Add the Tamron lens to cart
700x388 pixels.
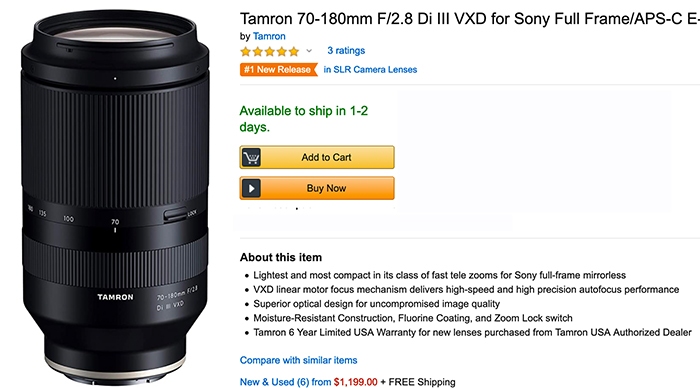[317, 157]
